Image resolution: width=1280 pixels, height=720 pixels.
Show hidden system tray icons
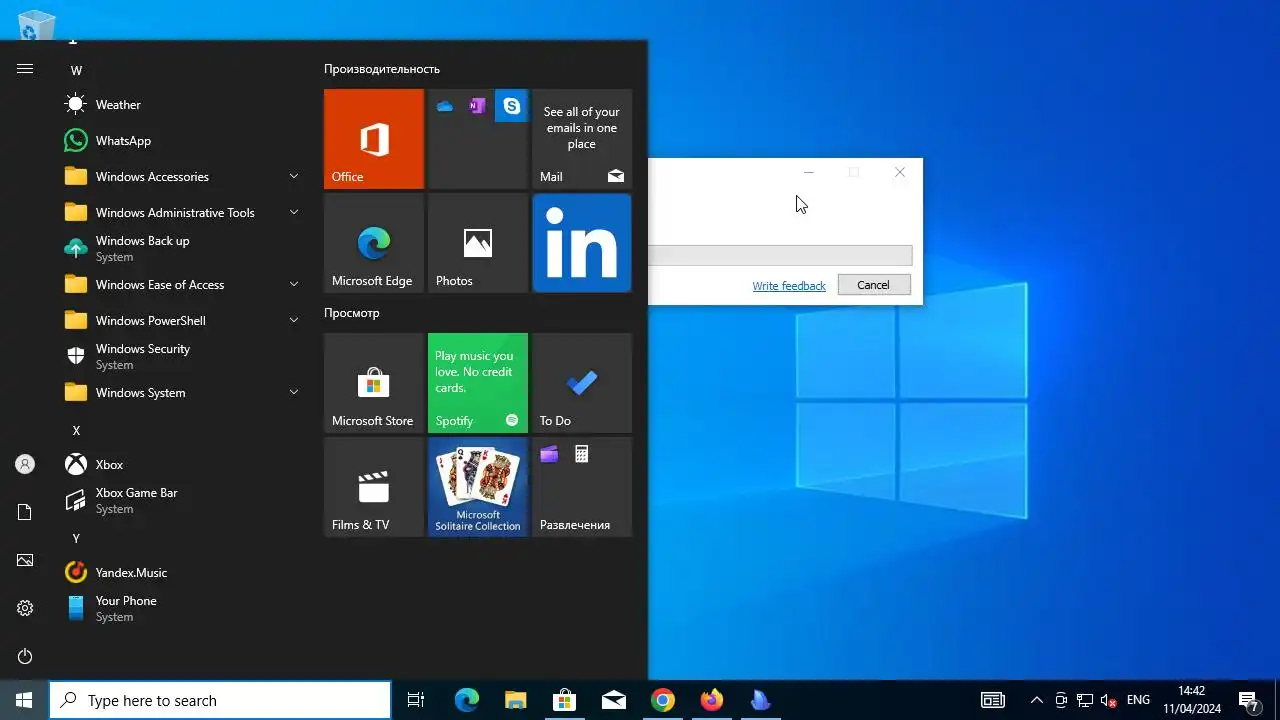pos(1036,700)
